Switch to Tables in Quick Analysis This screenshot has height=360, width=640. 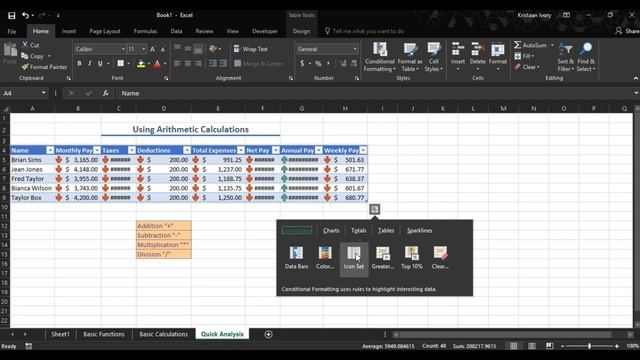point(386,231)
